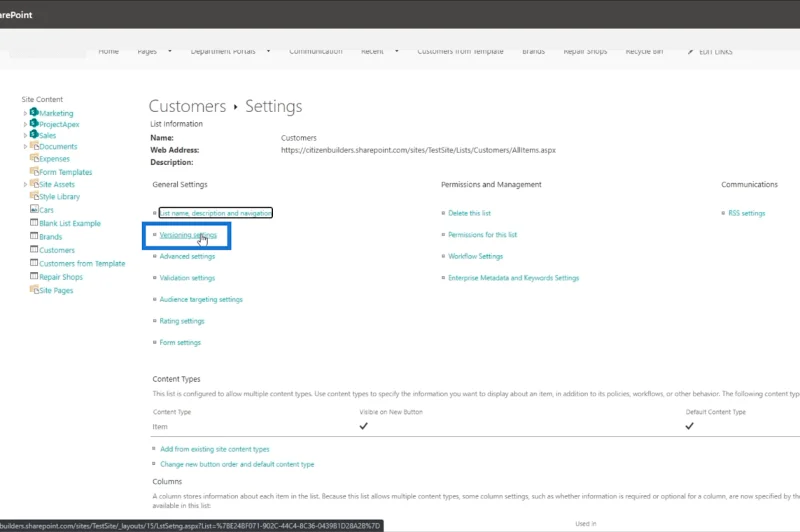Image resolution: width=800 pixels, height=532 pixels.
Task: Click the ProjectApex site icon
Action: [34, 123]
